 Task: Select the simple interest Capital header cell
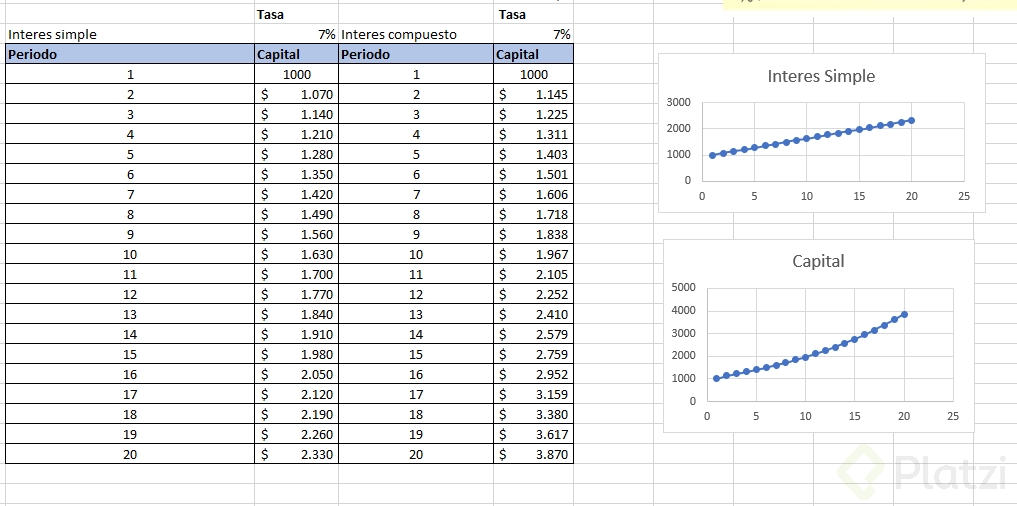tap(296, 54)
